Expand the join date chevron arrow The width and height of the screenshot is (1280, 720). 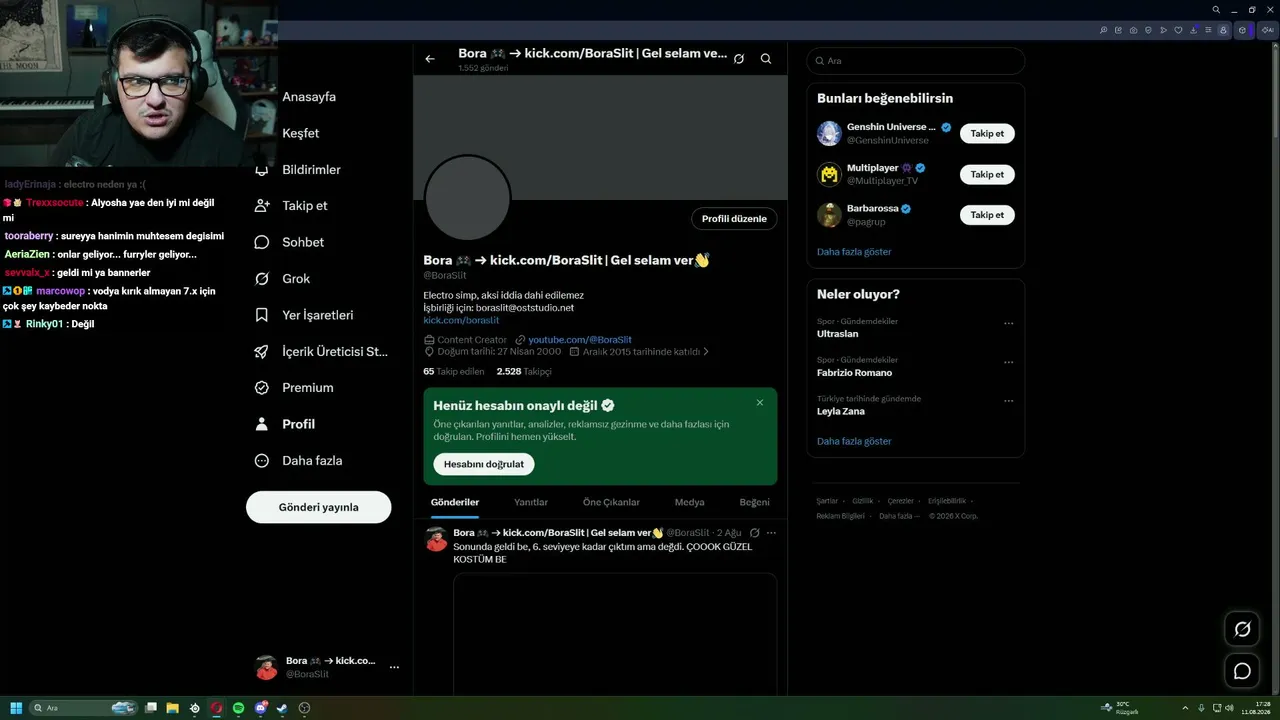(x=706, y=352)
